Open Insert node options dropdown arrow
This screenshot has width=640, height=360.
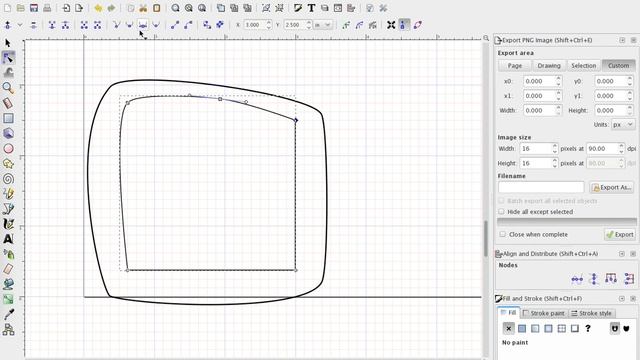point(20,25)
